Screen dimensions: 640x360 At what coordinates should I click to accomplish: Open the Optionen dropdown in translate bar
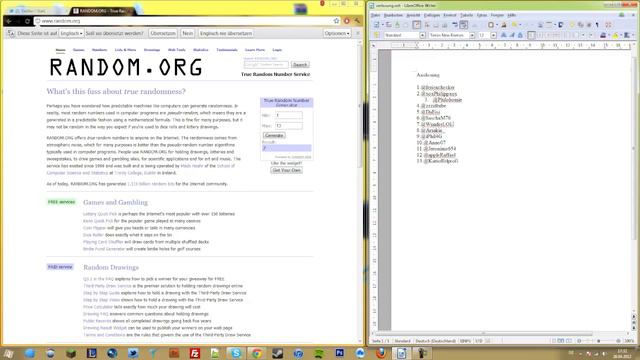pos(337,33)
